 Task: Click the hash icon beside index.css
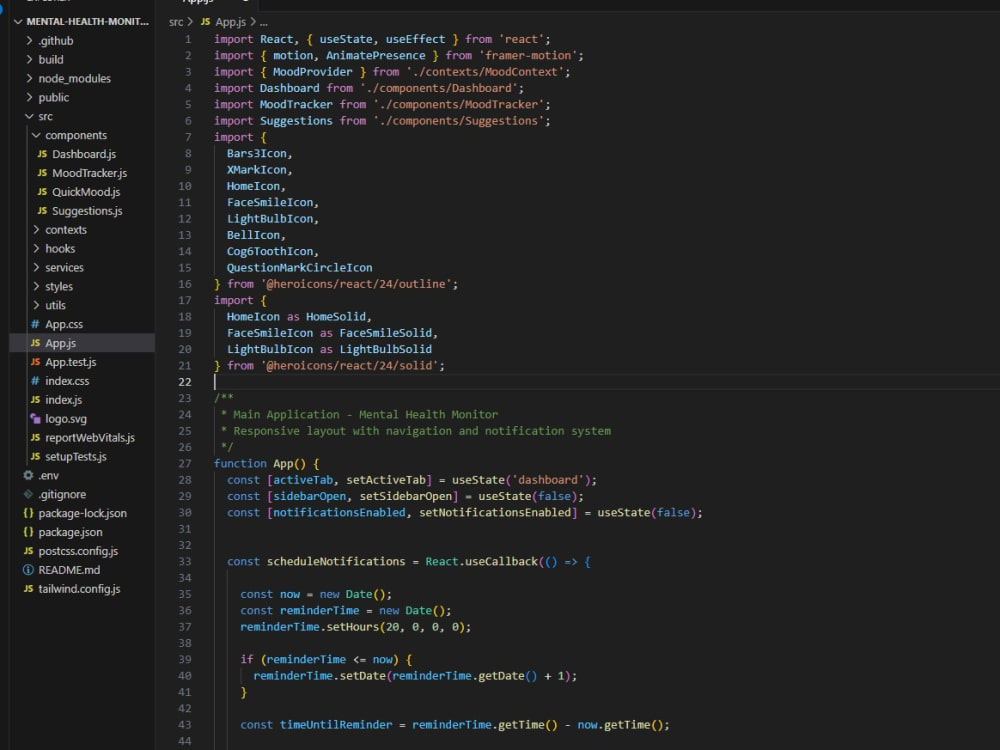(35, 381)
